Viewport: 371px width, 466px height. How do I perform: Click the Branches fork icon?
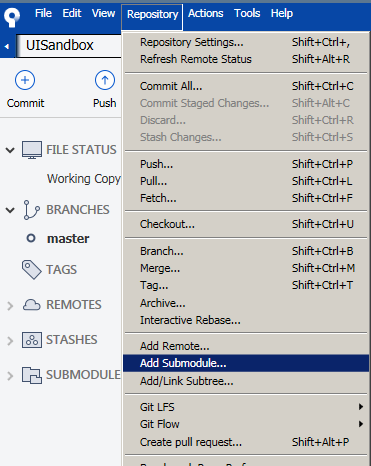click(31, 210)
